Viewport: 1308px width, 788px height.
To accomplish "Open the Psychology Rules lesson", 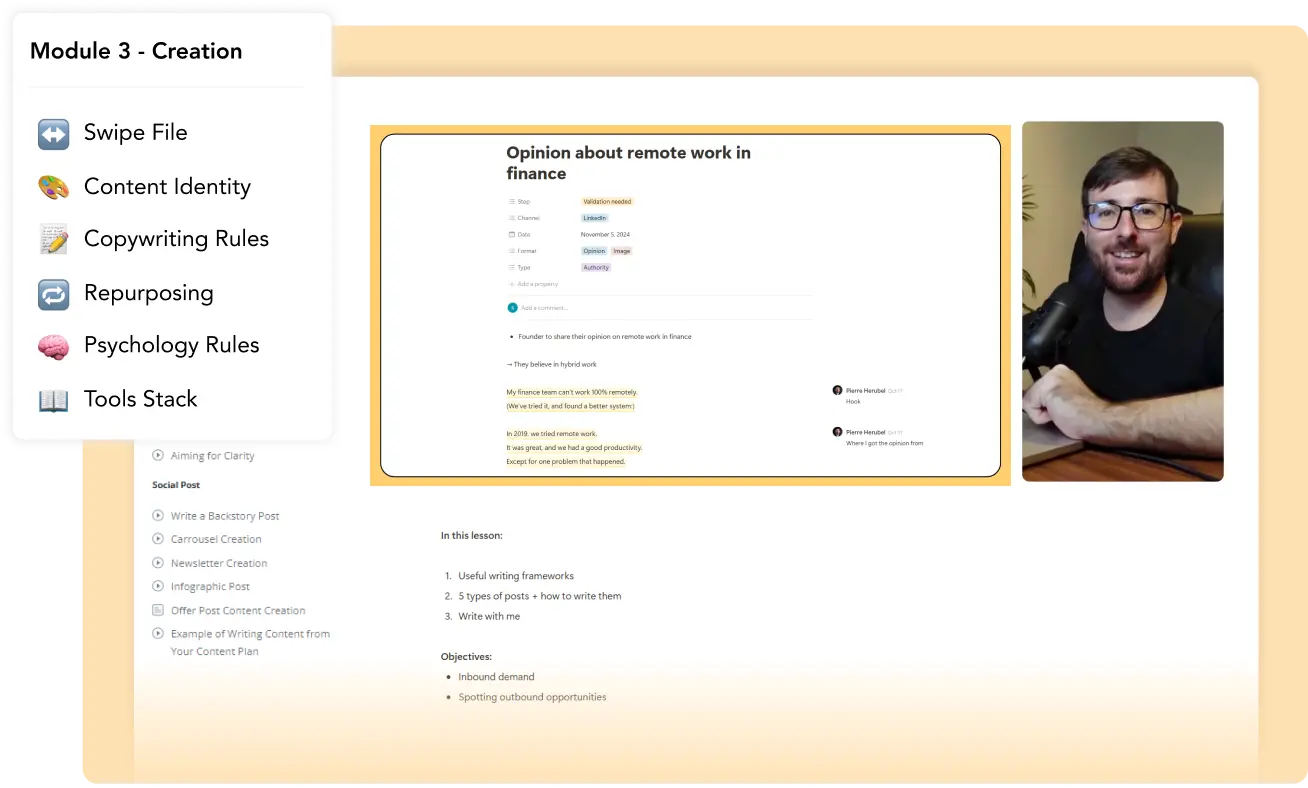I will pyautogui.click(x=171, y=345).
